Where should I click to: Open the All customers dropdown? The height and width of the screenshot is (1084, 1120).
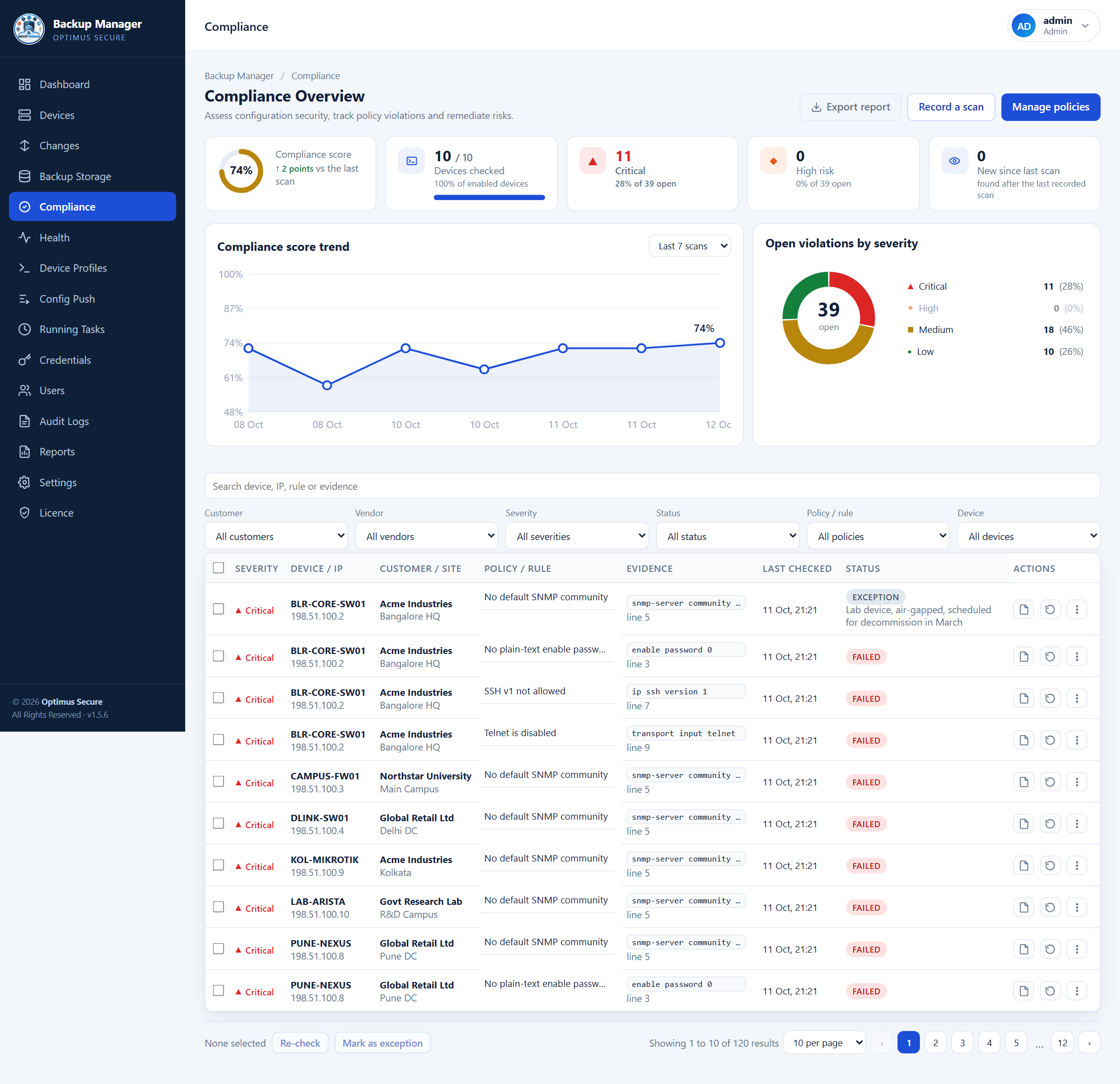click(277, 536)
